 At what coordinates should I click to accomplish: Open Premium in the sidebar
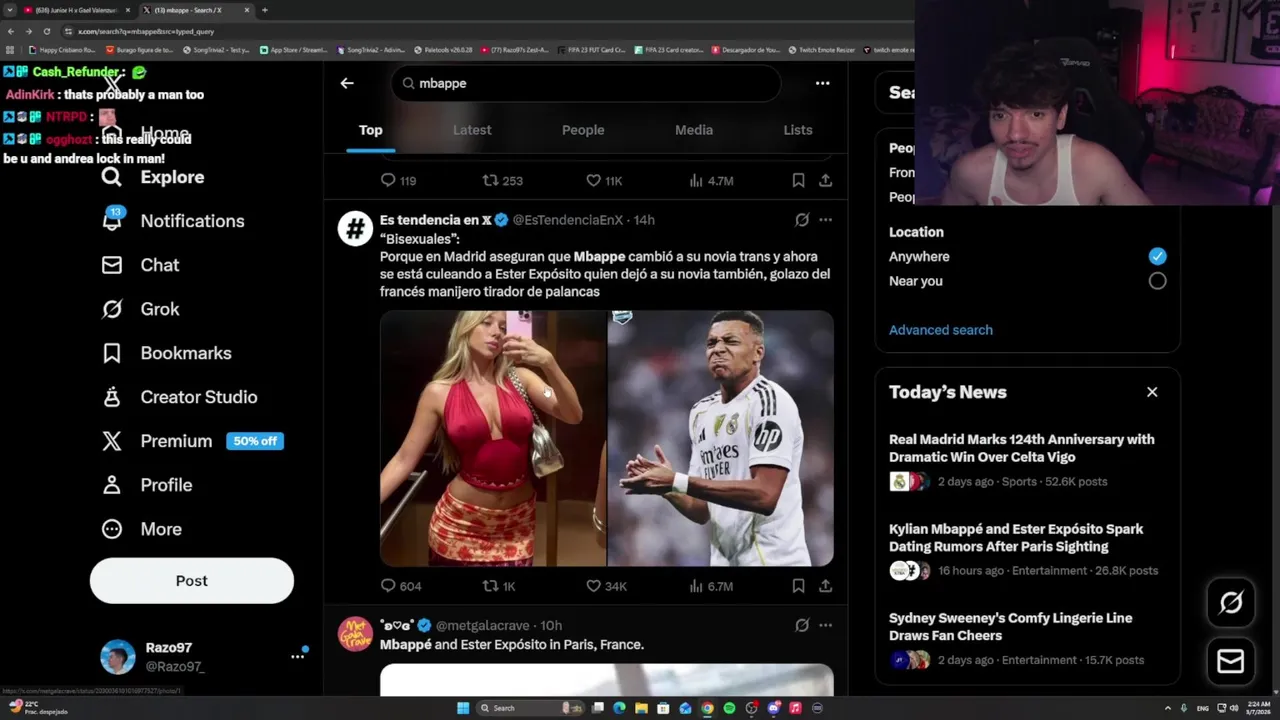157,441
